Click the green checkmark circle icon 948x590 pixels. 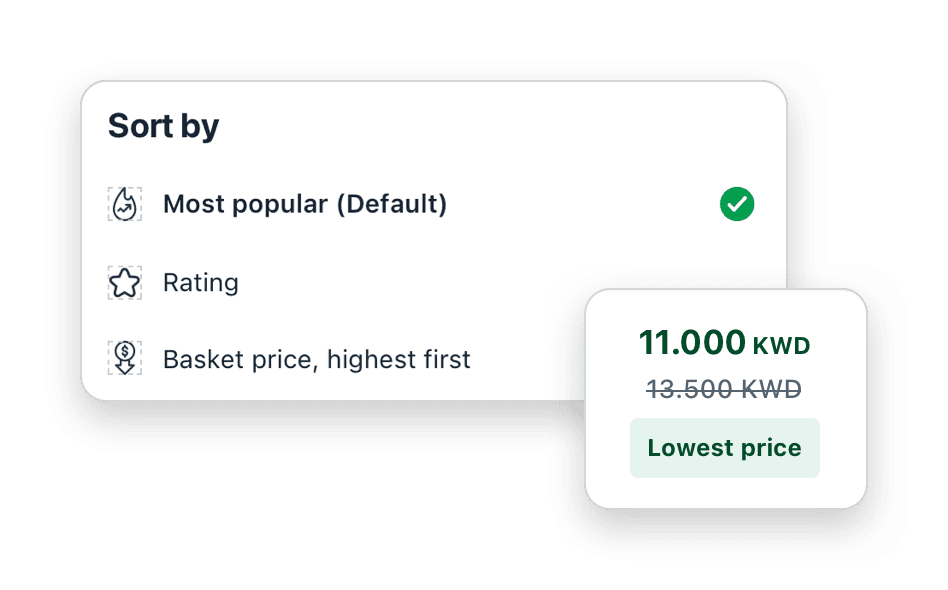point(737,204)
